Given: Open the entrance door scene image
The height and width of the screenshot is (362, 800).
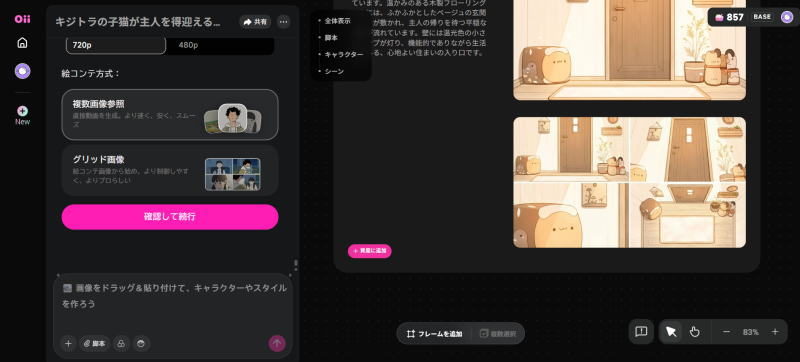Looking at the screenshot, I should (630, 50).
